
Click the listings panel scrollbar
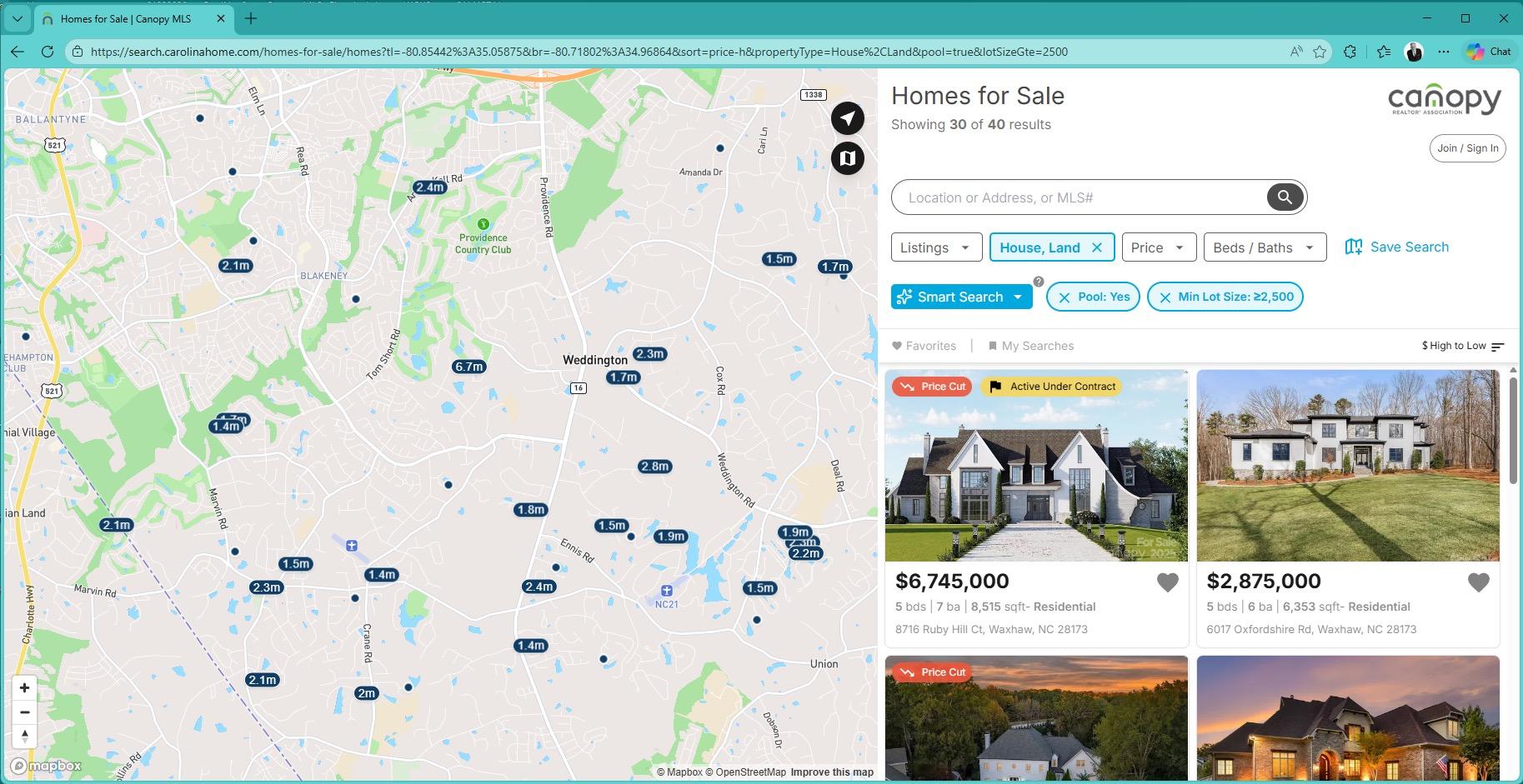pos(1513,429)
